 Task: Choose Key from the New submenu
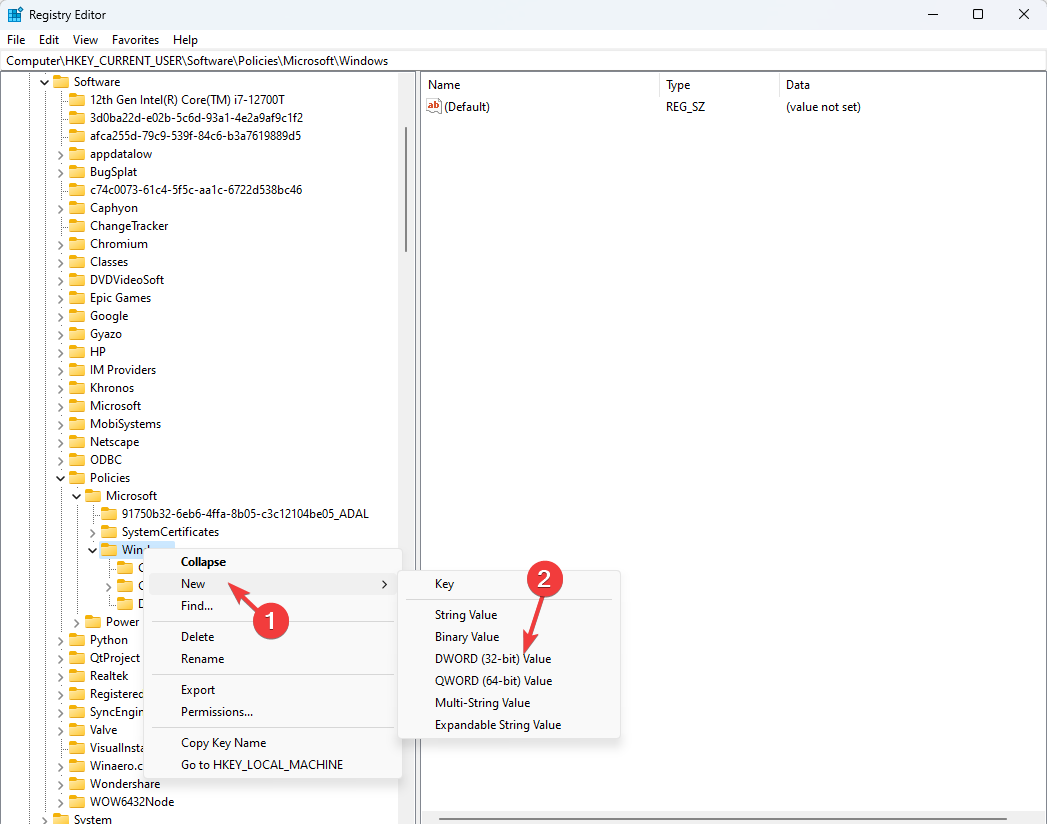[x=444, y=583]
